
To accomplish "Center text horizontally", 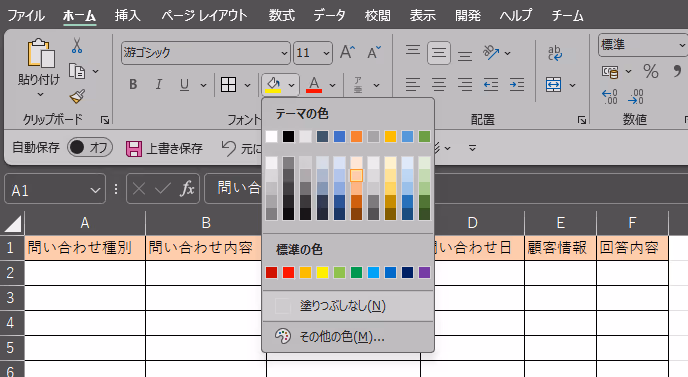I will (x=439, y=84).
